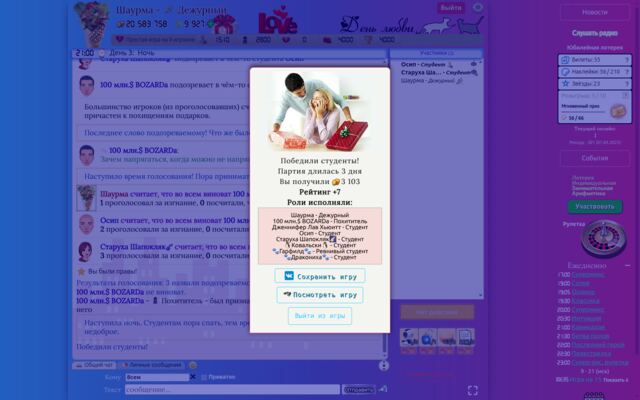Collapse the 'Ежедневно' section with minus
640x400 pixels.
(627, 266)
